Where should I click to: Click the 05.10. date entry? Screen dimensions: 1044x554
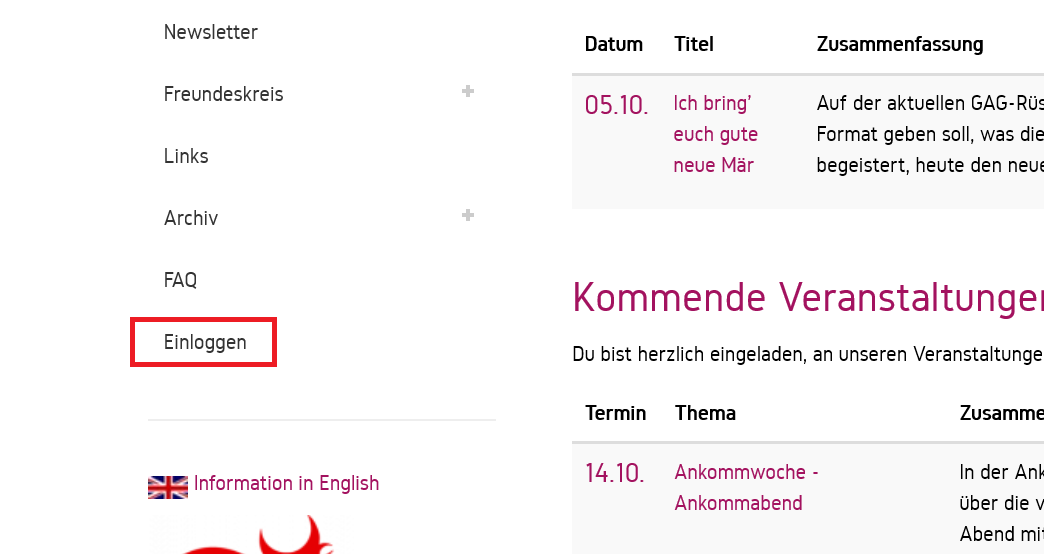pyautogui.click(x=616, y=105)
